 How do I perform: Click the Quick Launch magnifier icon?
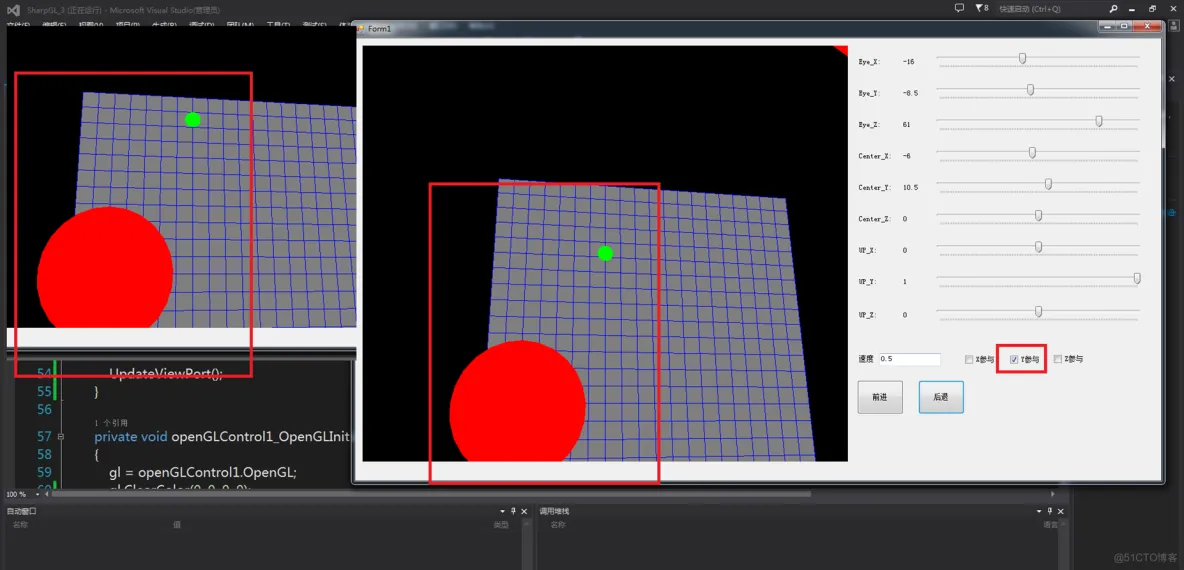(1113, 9)
